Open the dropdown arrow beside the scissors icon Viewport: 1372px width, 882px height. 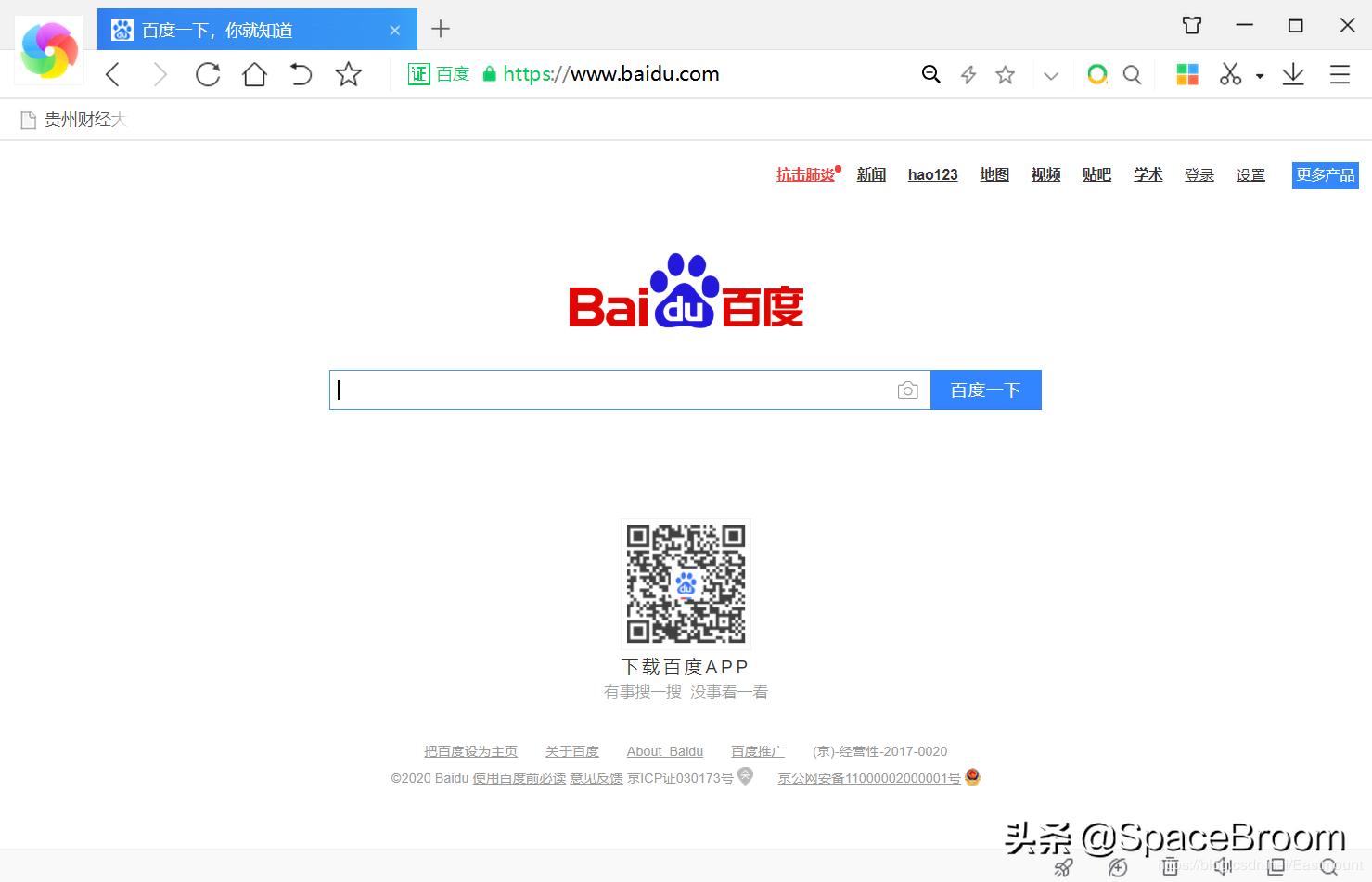click(1259, 74)
